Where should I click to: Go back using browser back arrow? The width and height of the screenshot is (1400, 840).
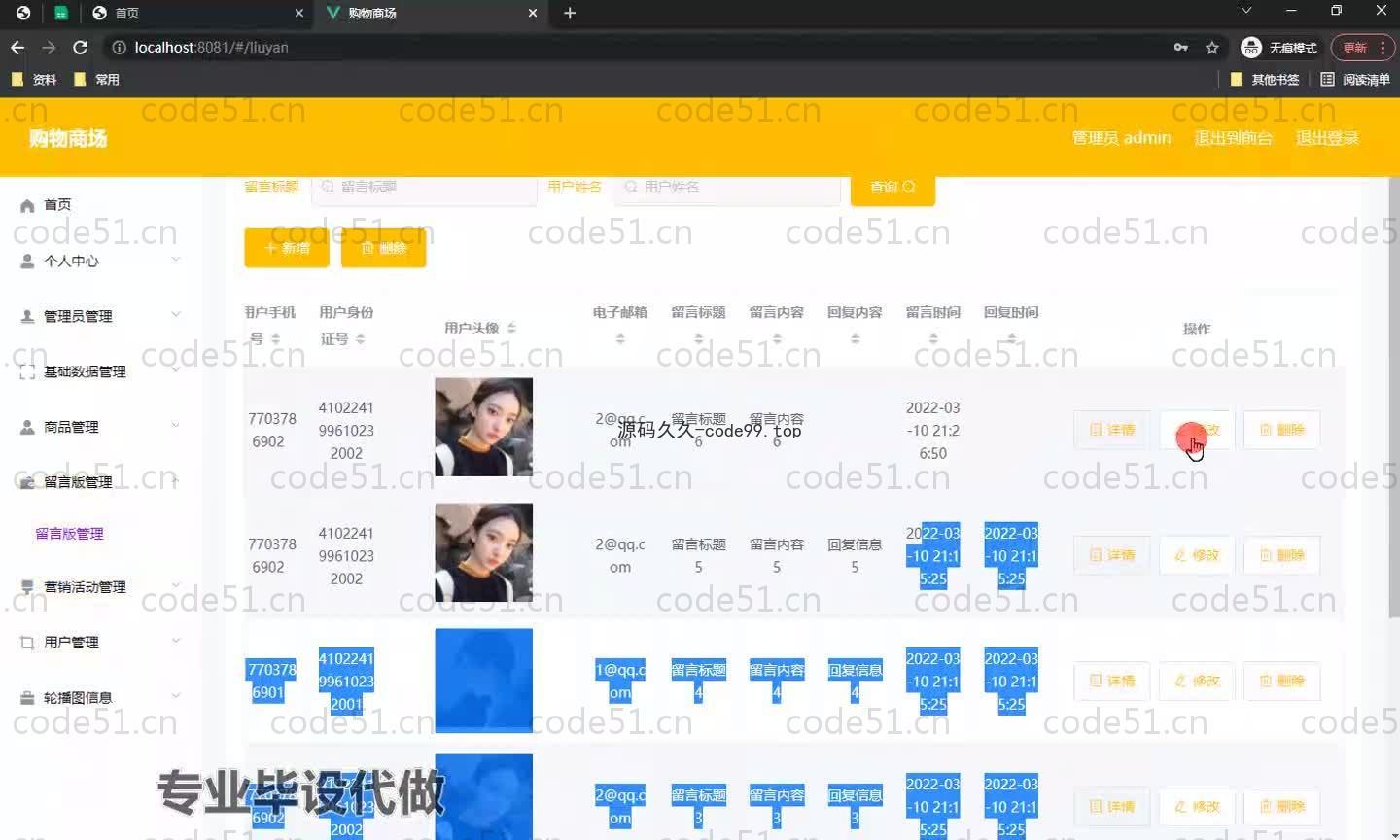pos(17,47)
